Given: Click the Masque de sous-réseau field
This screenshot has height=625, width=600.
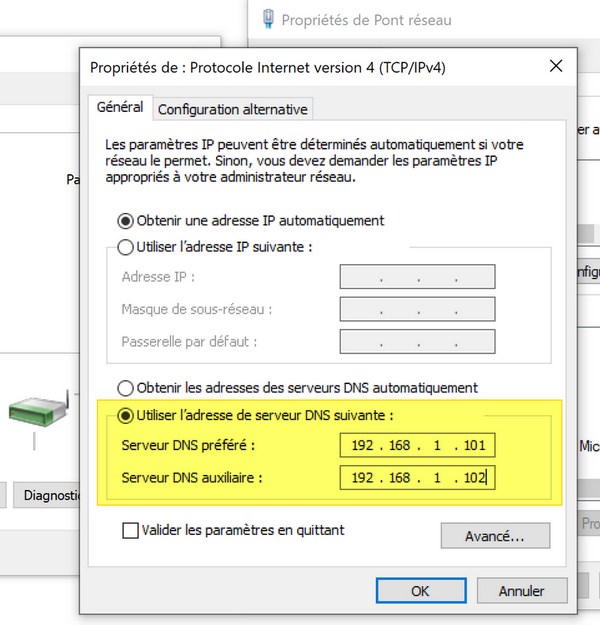Looking at the screenshot, I should 417,309.
